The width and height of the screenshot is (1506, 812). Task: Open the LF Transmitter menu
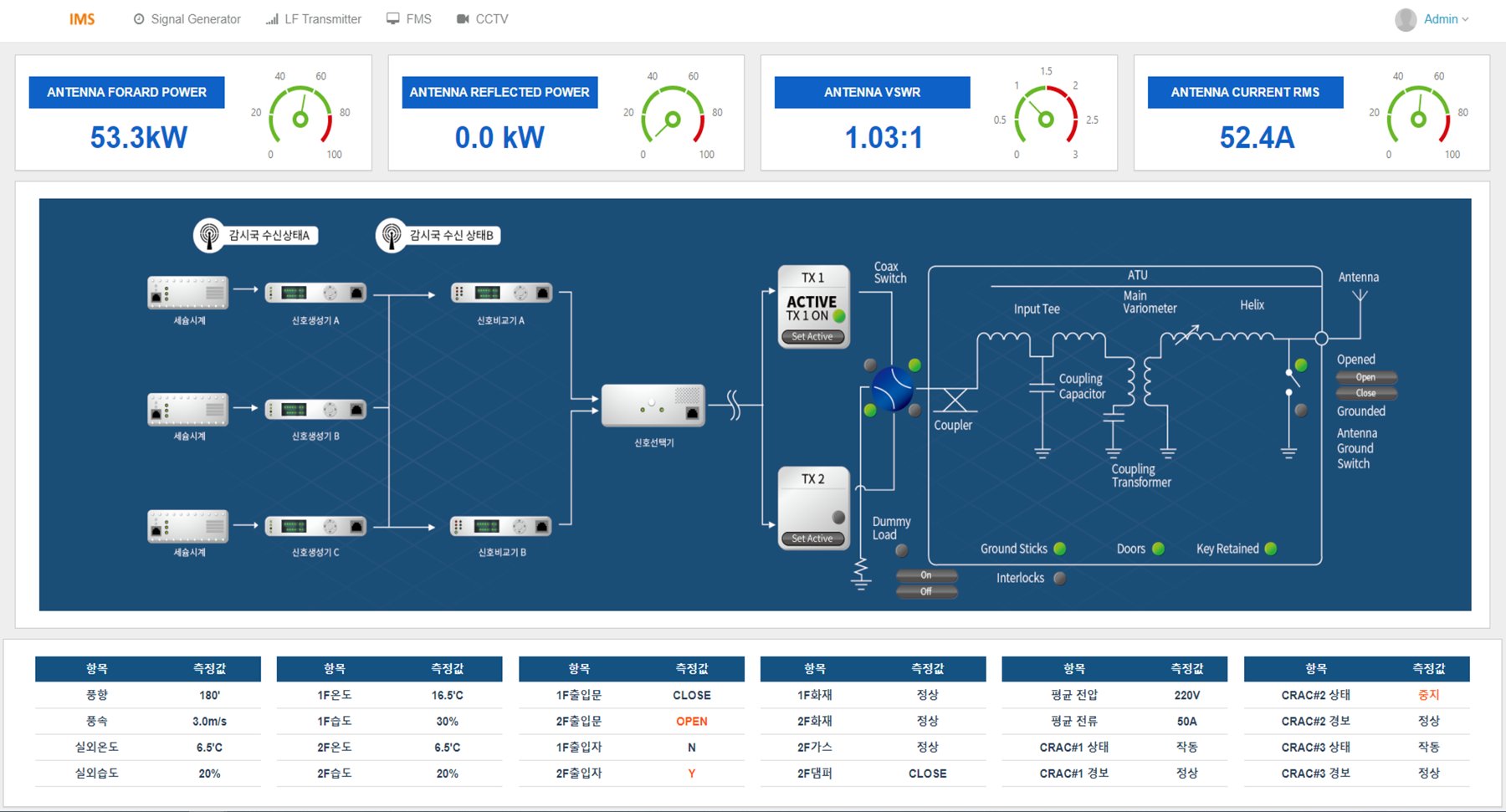point(313,19)
